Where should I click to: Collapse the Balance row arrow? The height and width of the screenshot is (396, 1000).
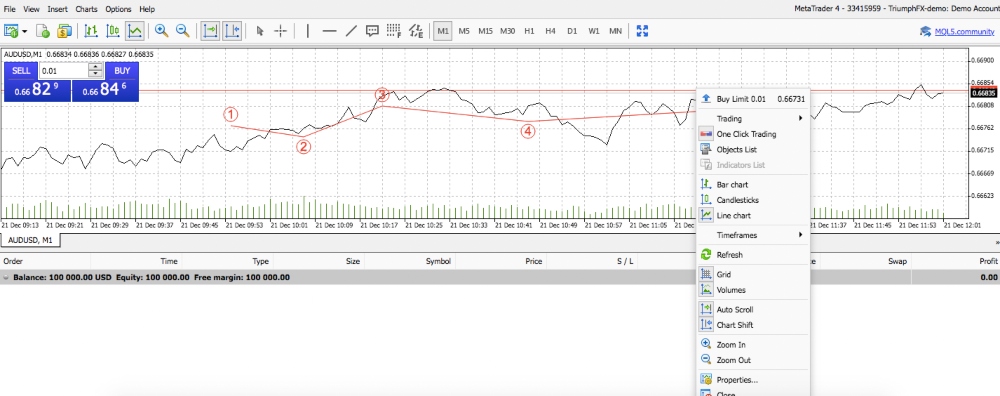6,277
